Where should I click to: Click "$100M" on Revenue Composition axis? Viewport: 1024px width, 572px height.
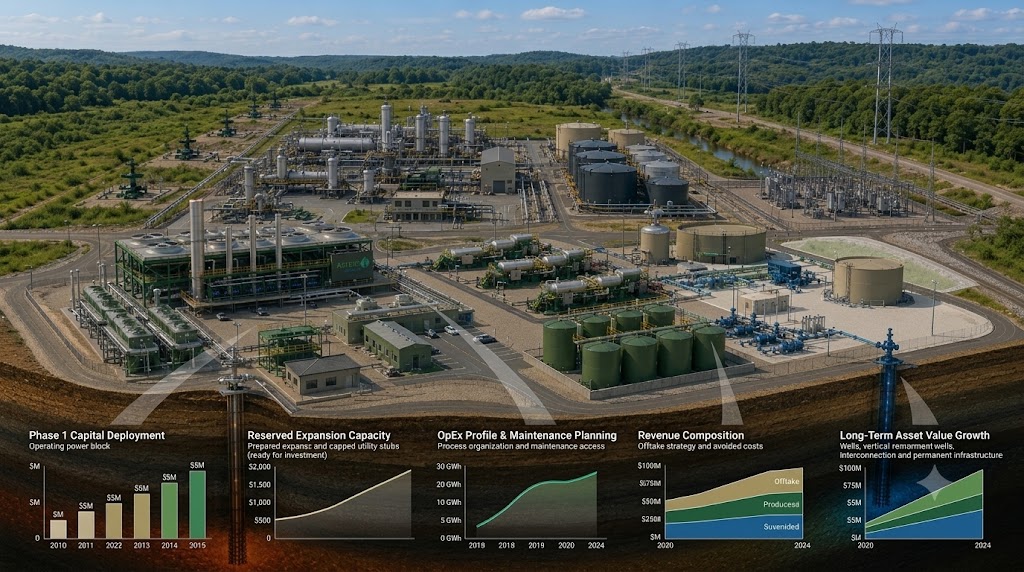click(649, 466)
